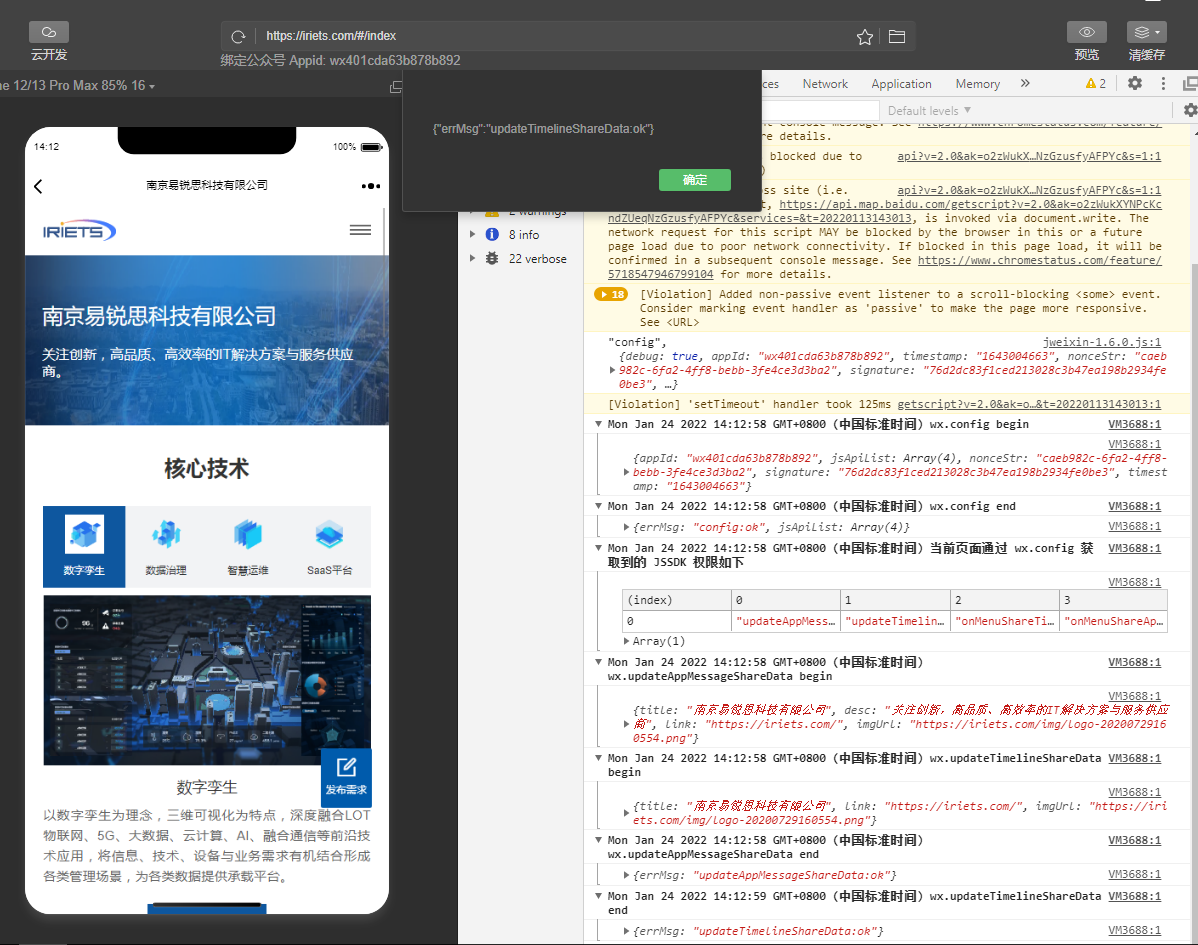This screenshot has height=945, width=1198.
Task: Select the SaaS平台 technology tab
Action: coord(330,546)
